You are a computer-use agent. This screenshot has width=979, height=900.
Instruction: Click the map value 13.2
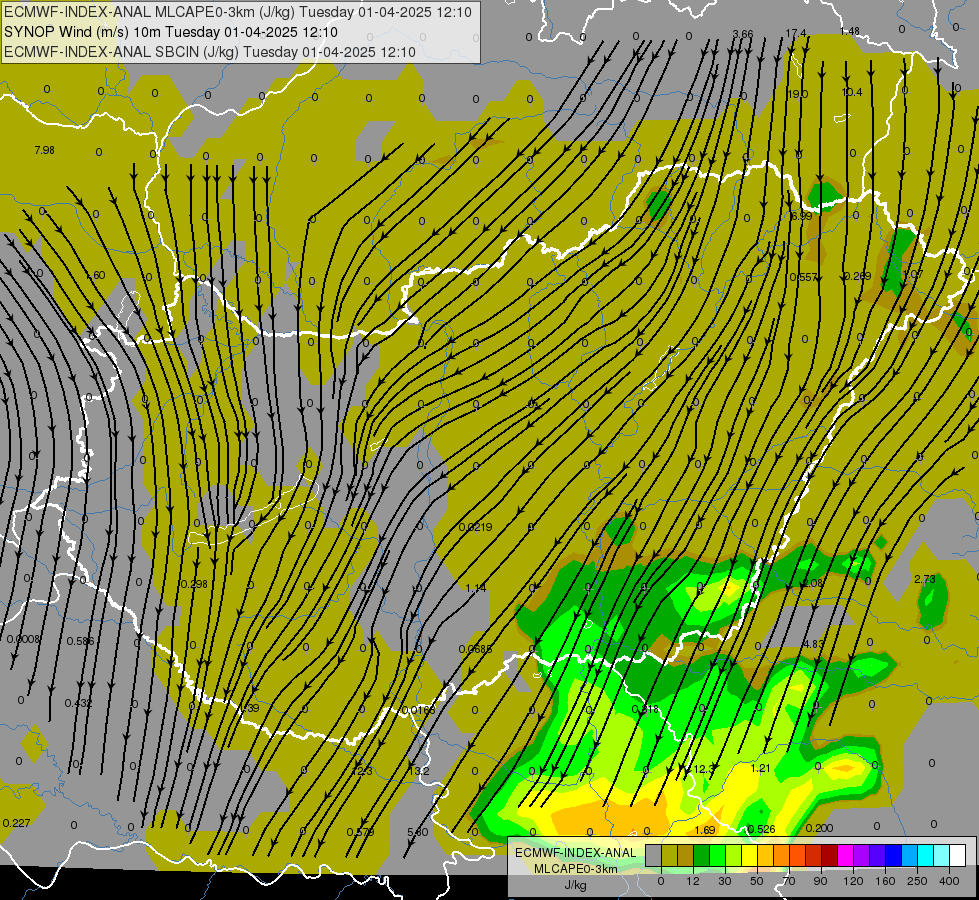pyautogui.click(x=419, y=771)
